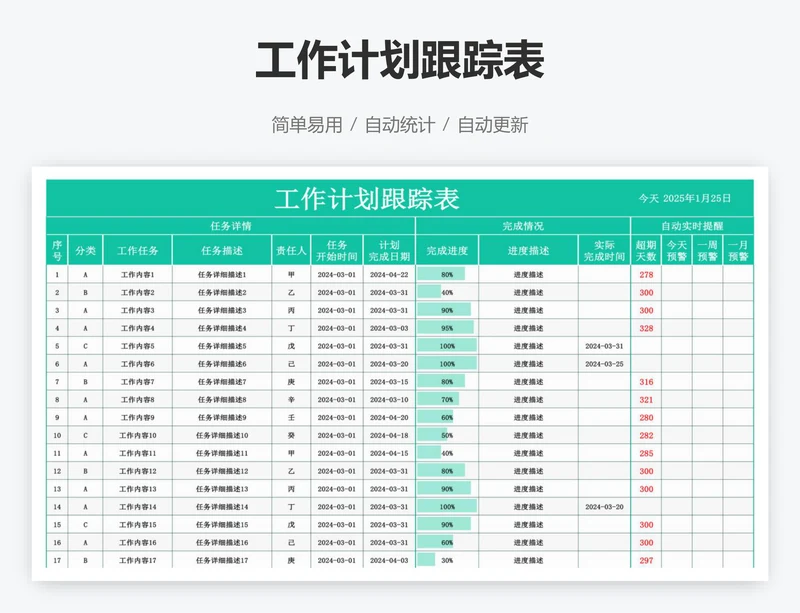The width and height of the screenshot is (800, 613).
Task: Click the 工作内容7 cell
Action: [138, 382]
